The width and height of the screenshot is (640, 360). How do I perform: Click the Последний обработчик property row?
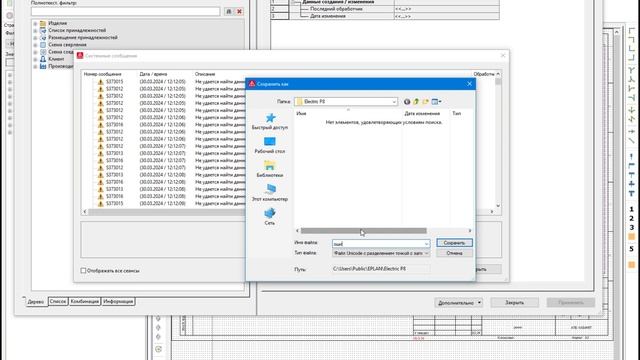[x=385, y=9]
